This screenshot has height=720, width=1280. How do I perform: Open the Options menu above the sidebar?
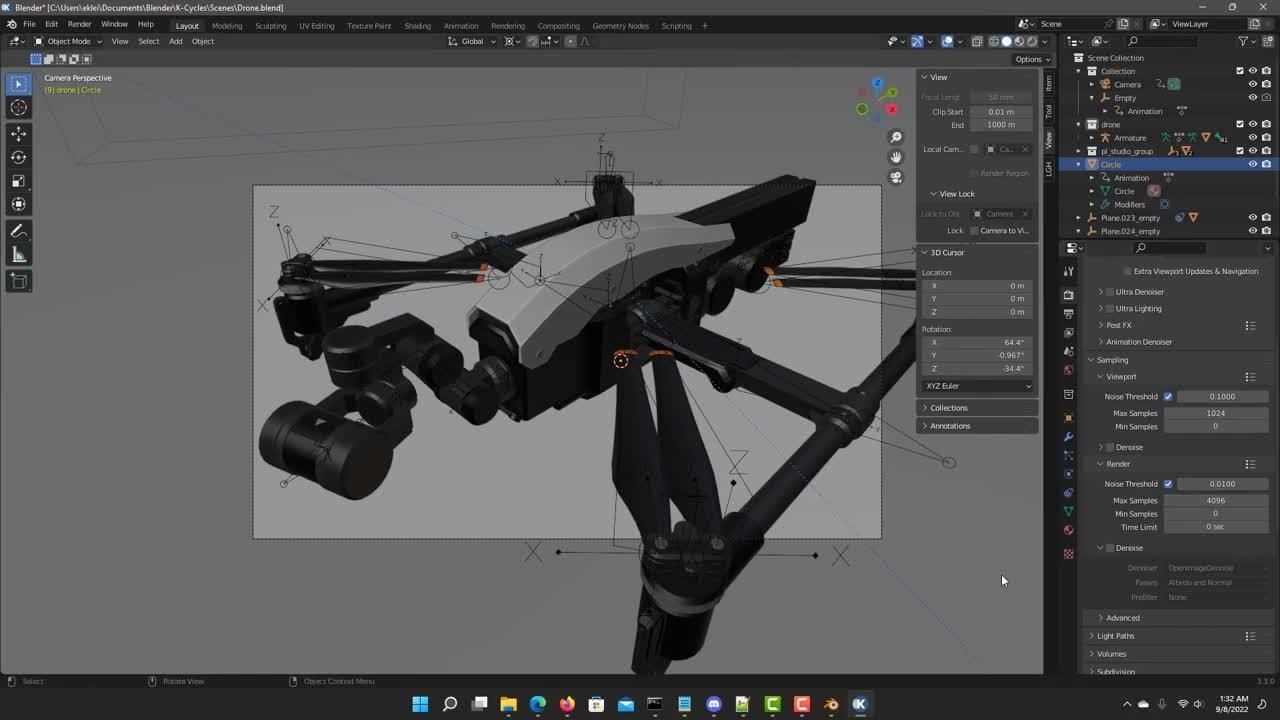[1029, 59]
